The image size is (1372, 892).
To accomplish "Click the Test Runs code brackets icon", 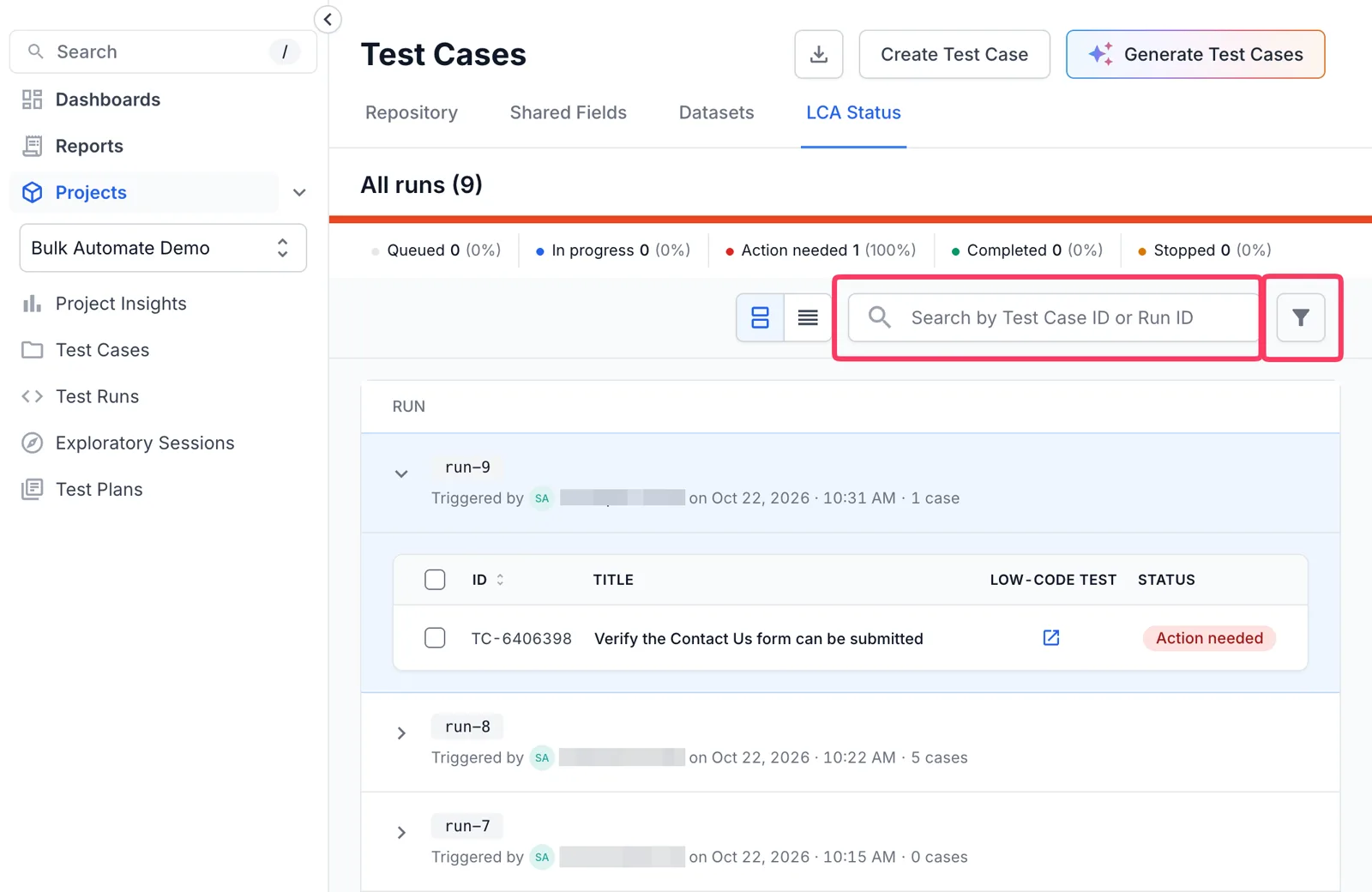I will (33, 396).
